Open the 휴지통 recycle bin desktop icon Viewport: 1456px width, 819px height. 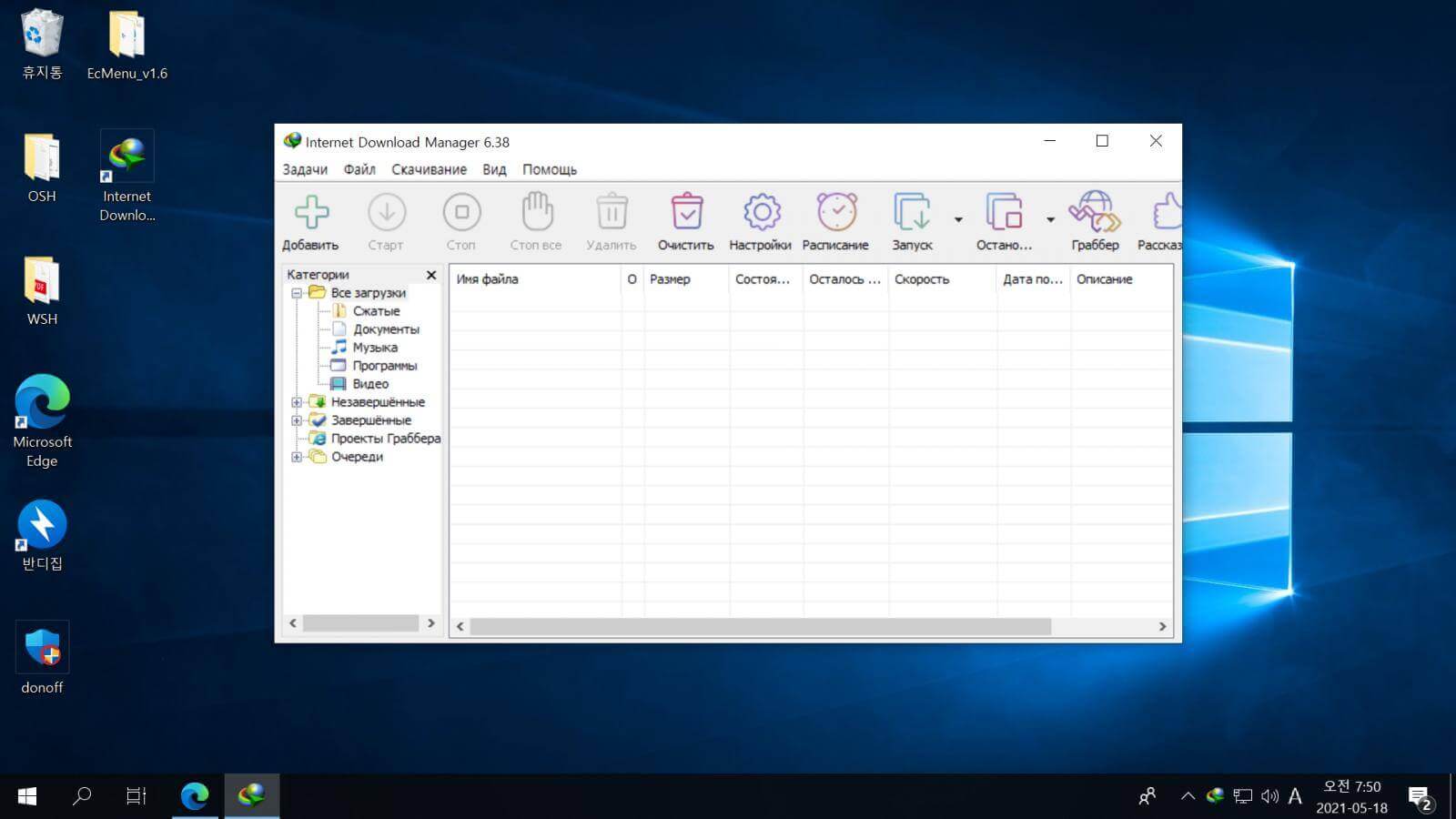pyautogui.click(x=42, y=44)
